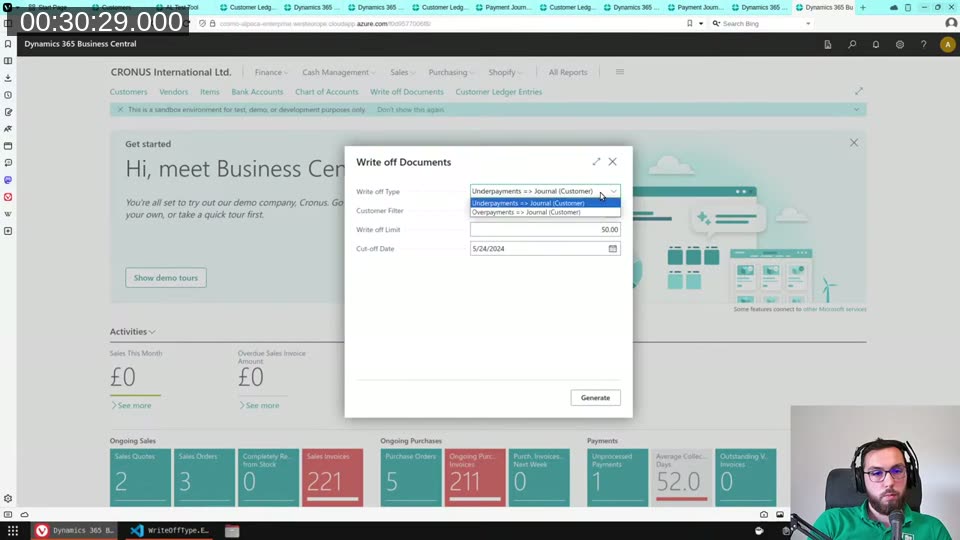Click Show demo tours button
This screenshot has height=540, width=960.
(x=165, y=277)
